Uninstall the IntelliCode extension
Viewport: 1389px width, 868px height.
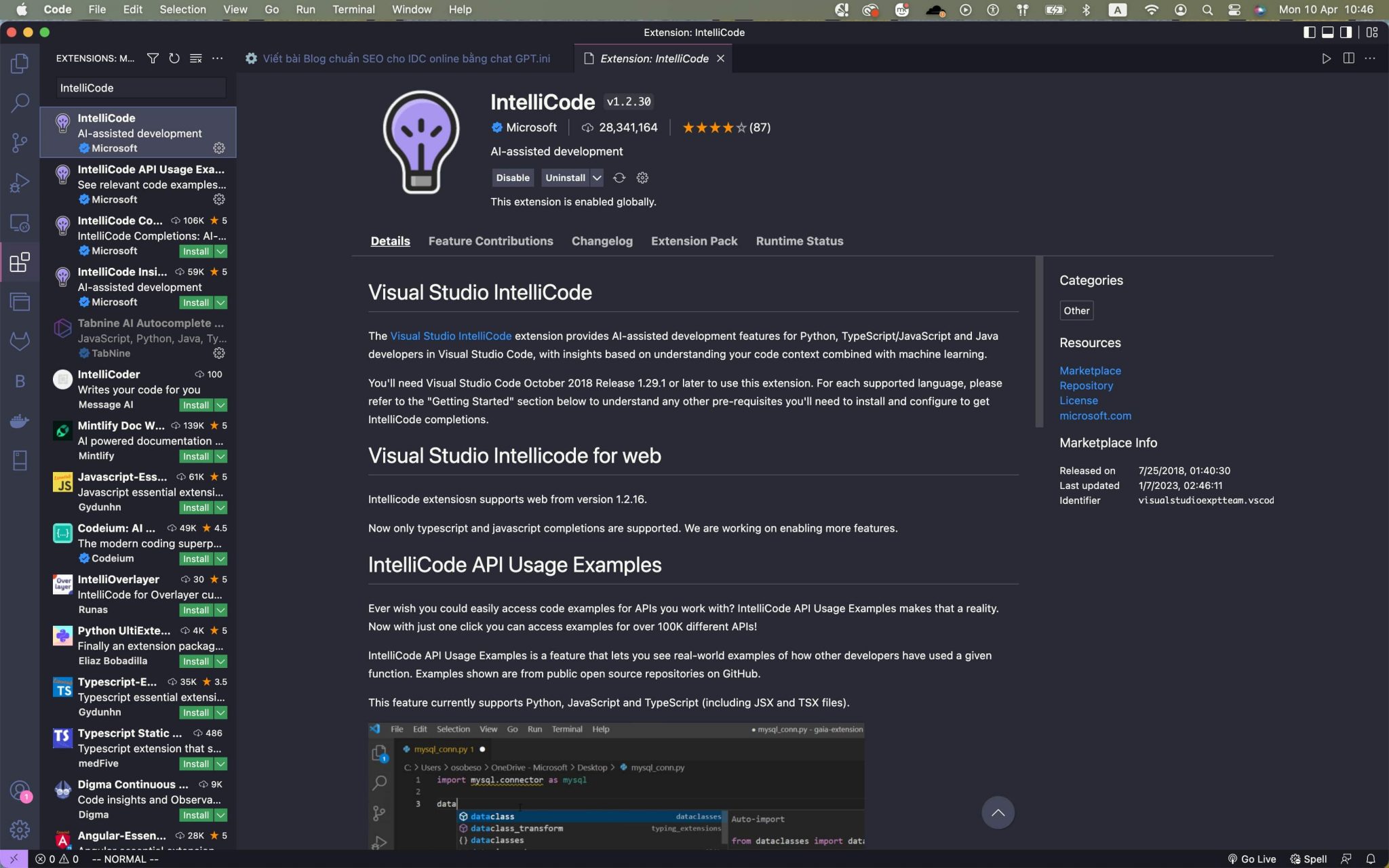pos(565,178)
